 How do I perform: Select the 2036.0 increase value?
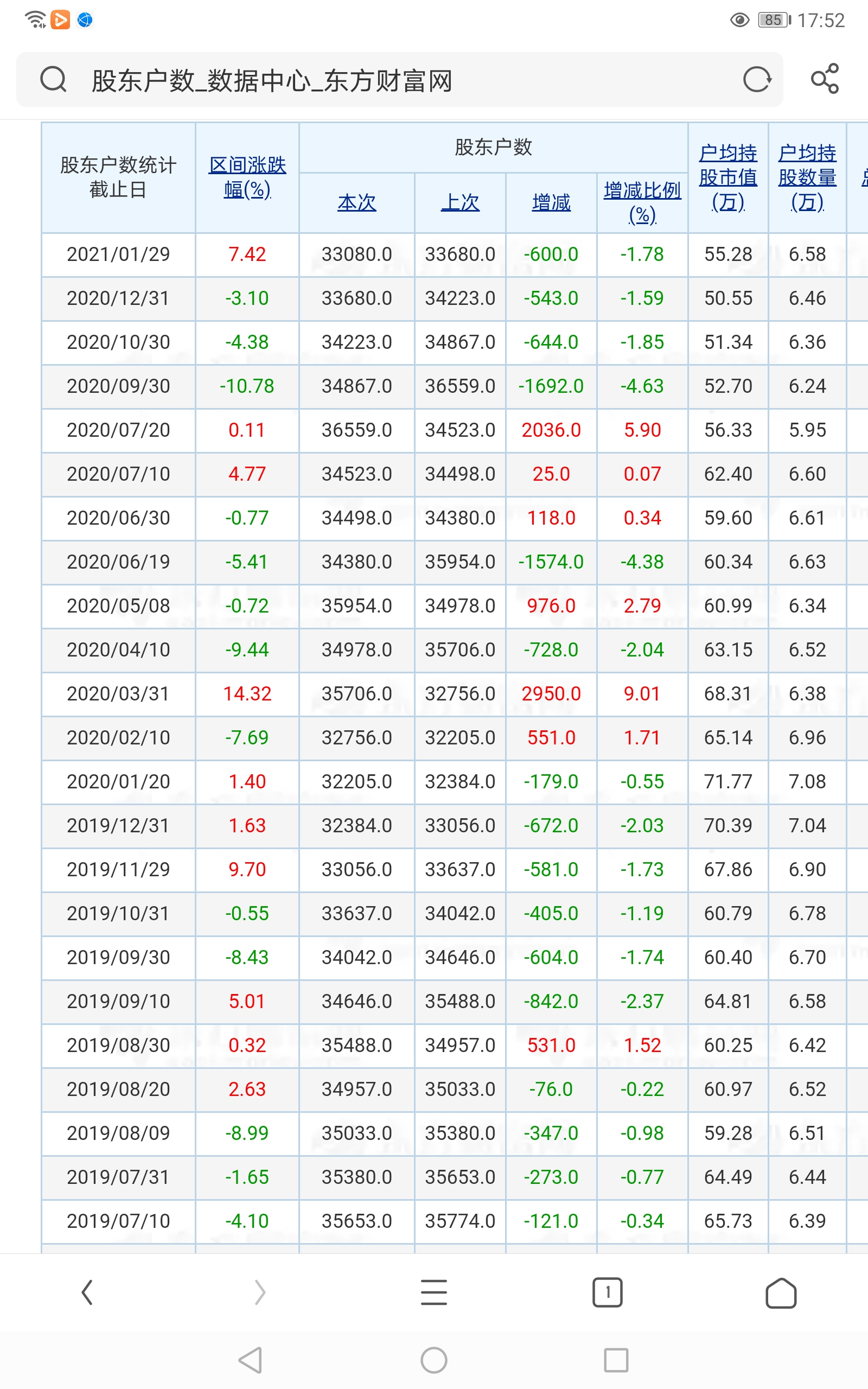551,430
